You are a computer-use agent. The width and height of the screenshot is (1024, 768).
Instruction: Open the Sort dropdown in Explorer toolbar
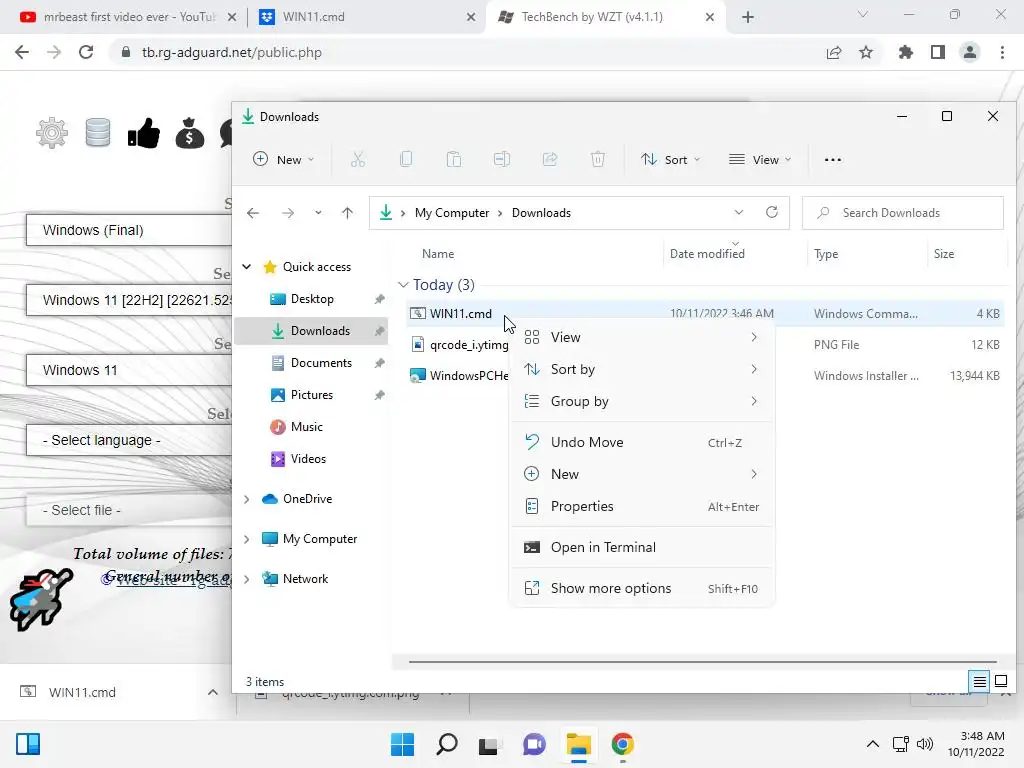click(670, 159)
